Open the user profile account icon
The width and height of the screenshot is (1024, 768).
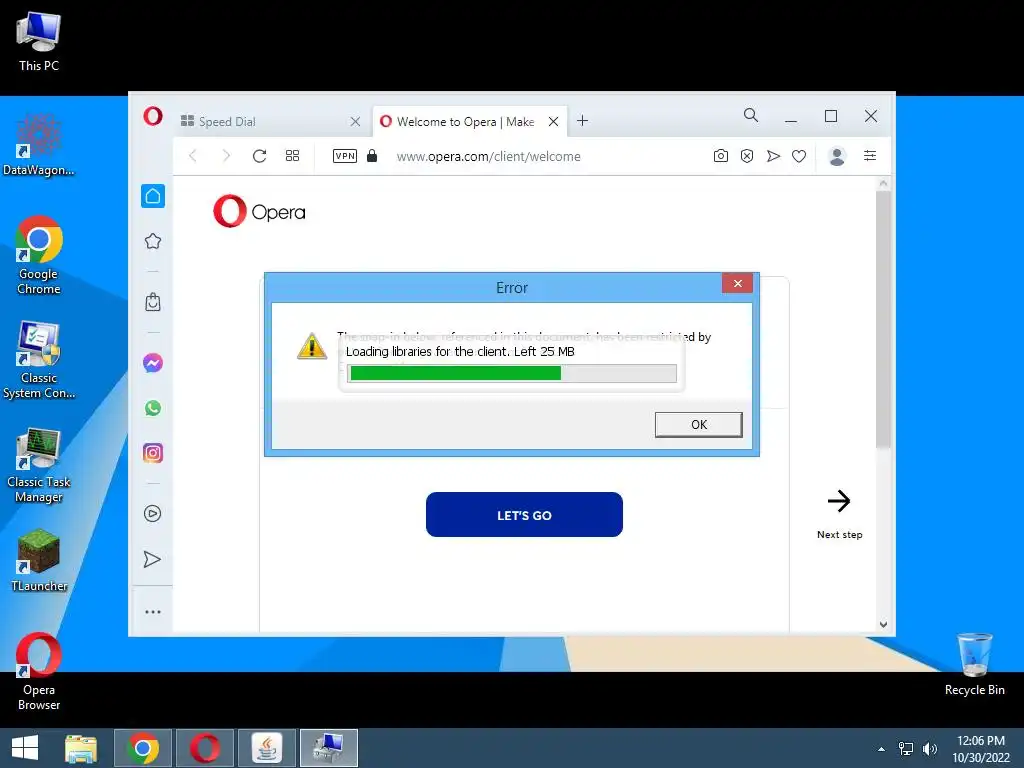point(837,155)
